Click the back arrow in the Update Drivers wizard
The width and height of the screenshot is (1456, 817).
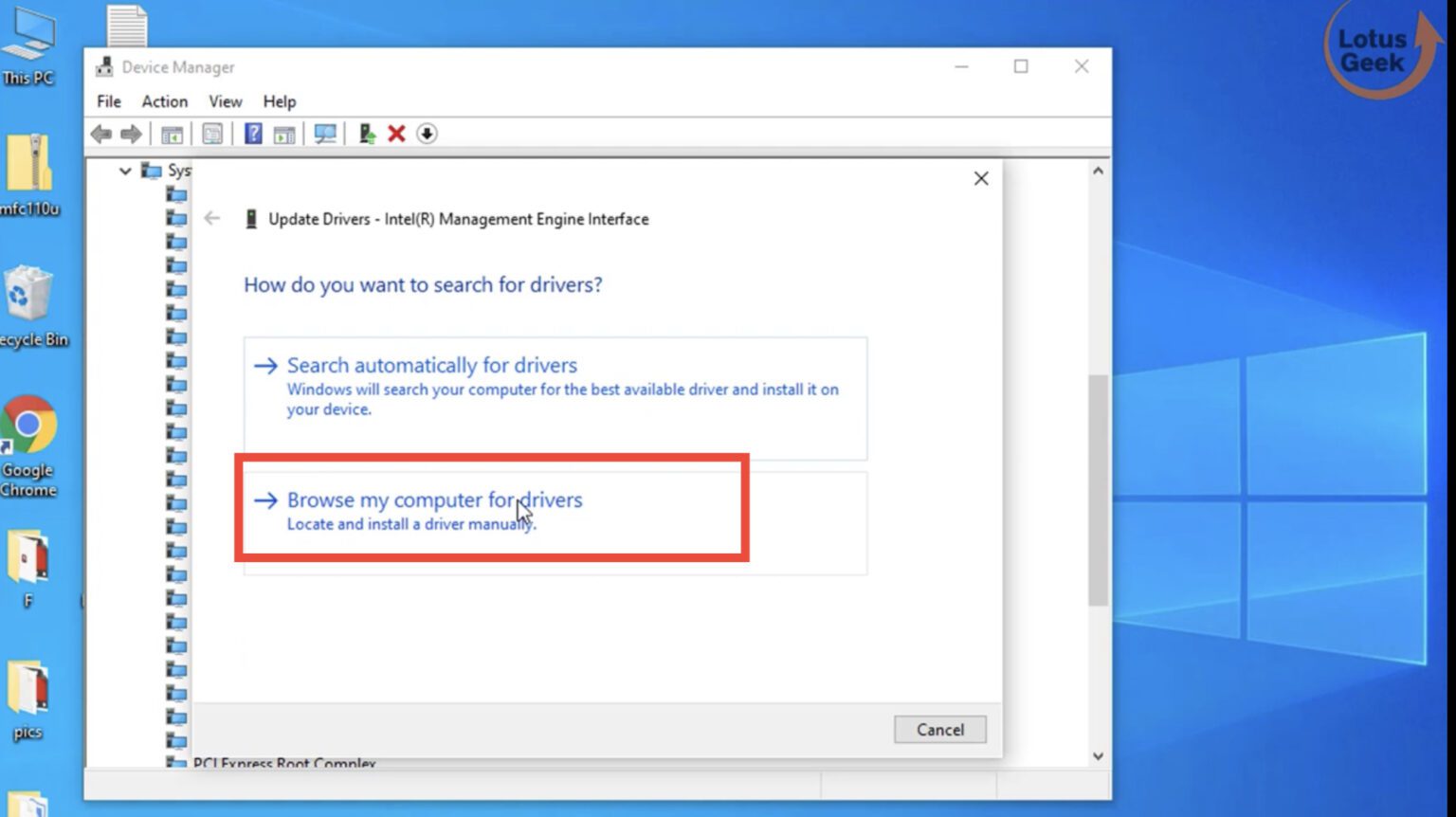pos(212,218)
